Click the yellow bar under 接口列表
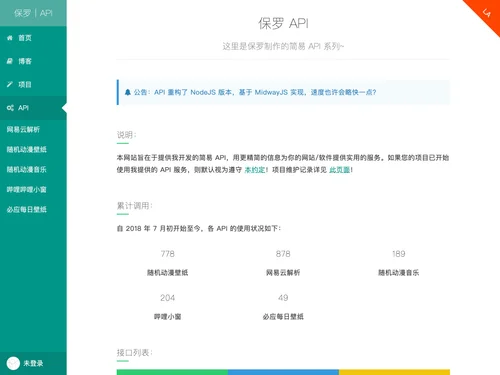Image resolution: width=500 pixels, height=375 pixels. point(394,372)
